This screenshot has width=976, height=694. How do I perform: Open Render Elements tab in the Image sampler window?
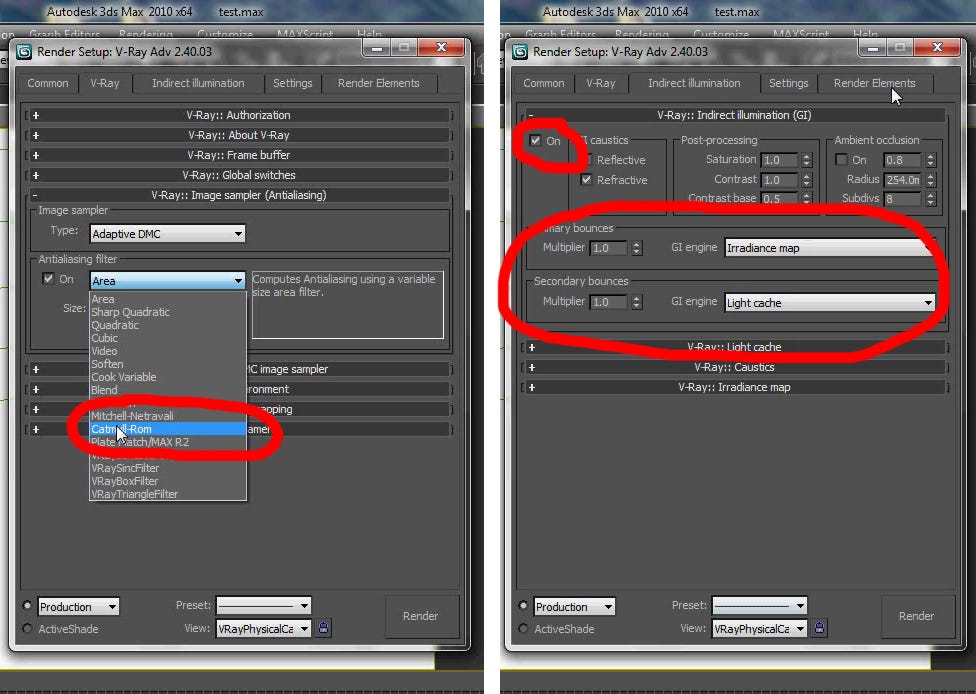coord(378,83)
